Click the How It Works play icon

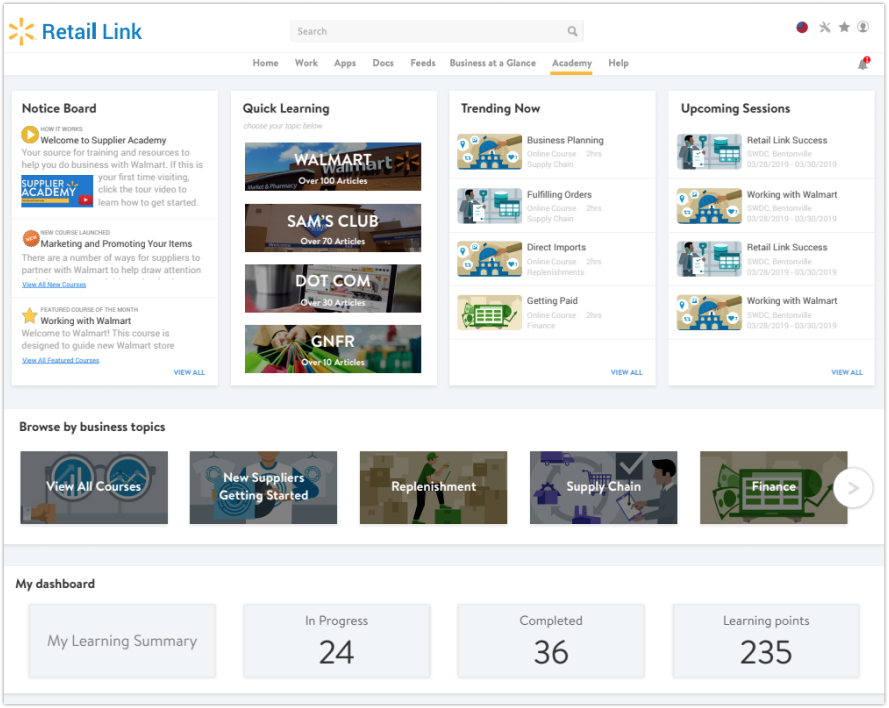click(x=29, y=134)
